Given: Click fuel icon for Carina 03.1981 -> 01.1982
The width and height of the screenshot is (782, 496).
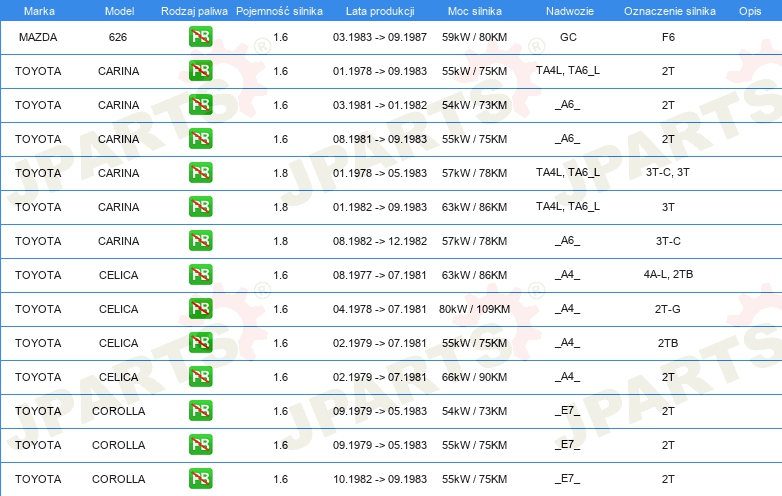Looking at the screenshot, I should coord(200,105).
